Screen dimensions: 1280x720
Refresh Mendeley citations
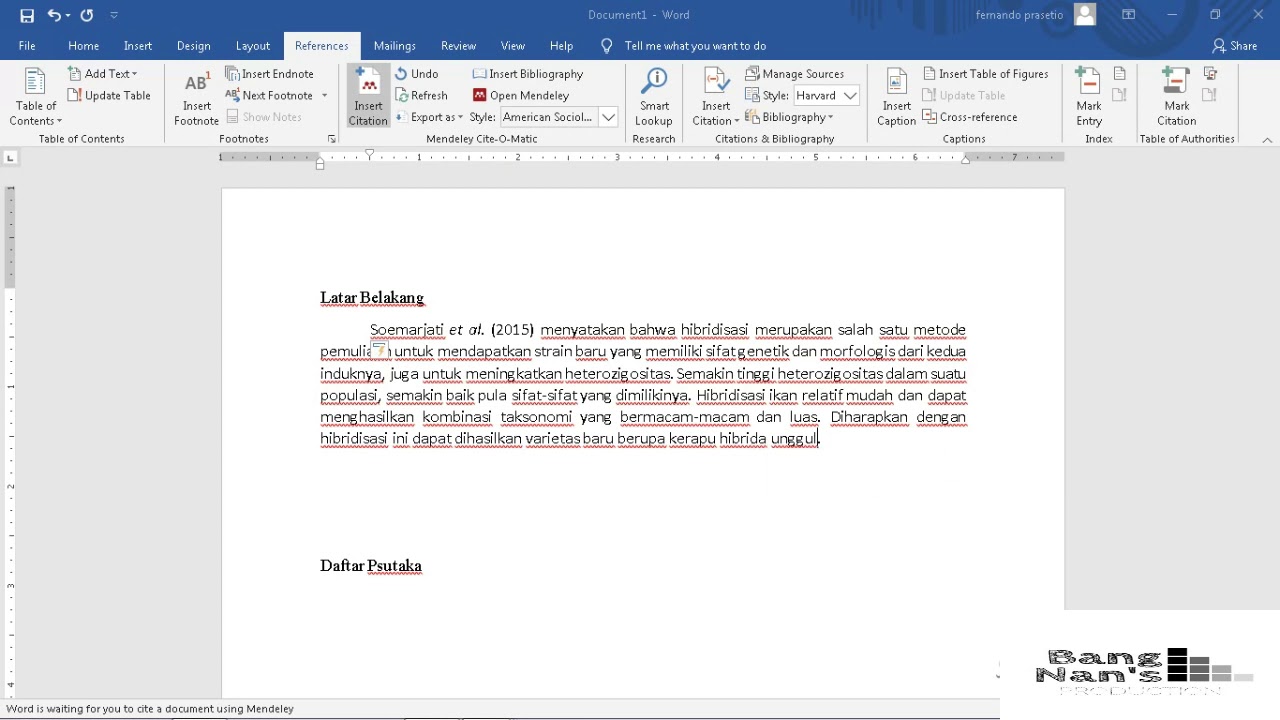pyautogui.click(x=421, y=96)
